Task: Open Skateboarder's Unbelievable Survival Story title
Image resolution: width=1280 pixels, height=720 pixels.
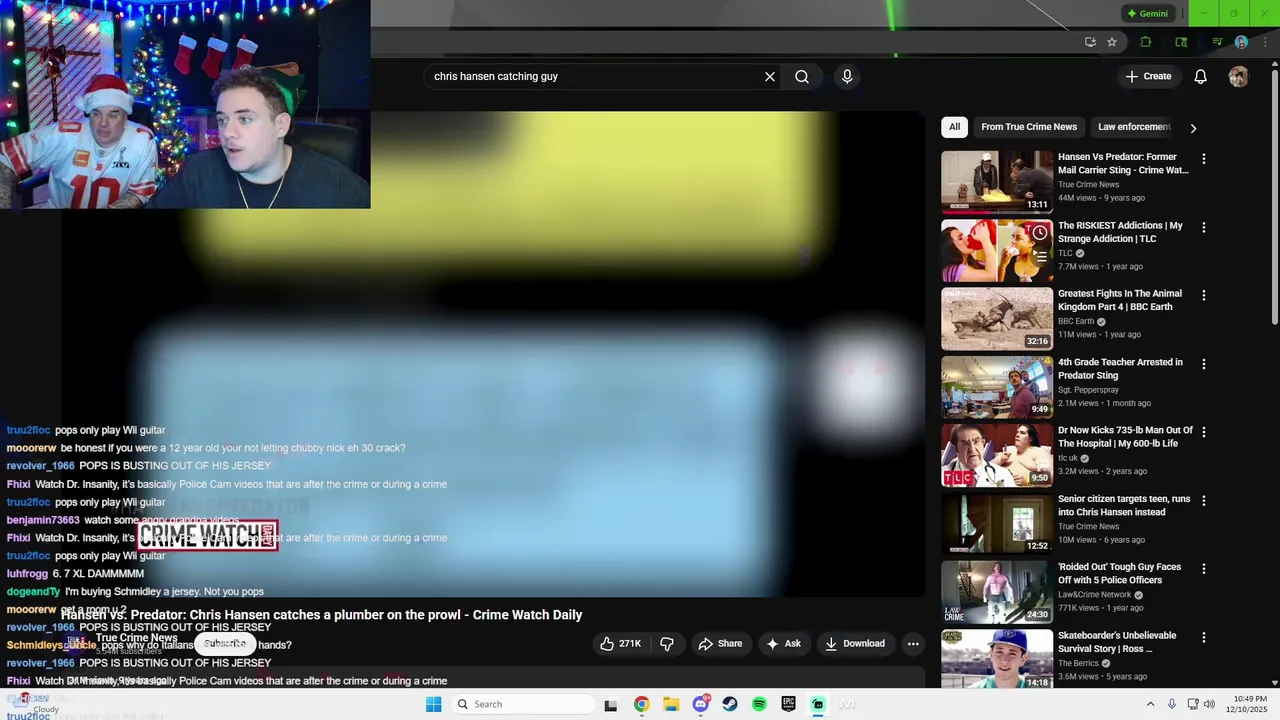Action: [1117, 642]
